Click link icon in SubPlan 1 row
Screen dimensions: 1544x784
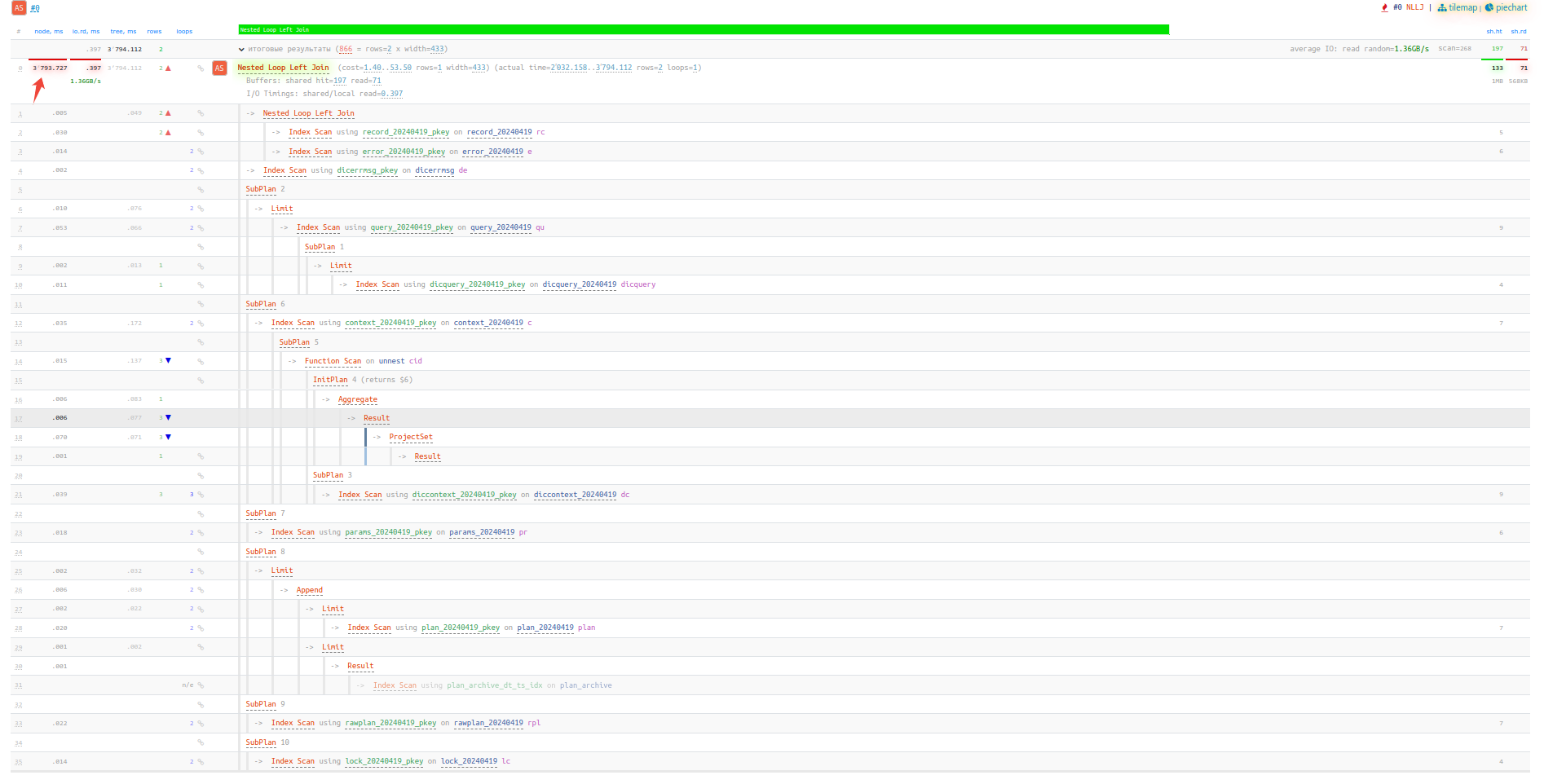(x=201, y=247)
